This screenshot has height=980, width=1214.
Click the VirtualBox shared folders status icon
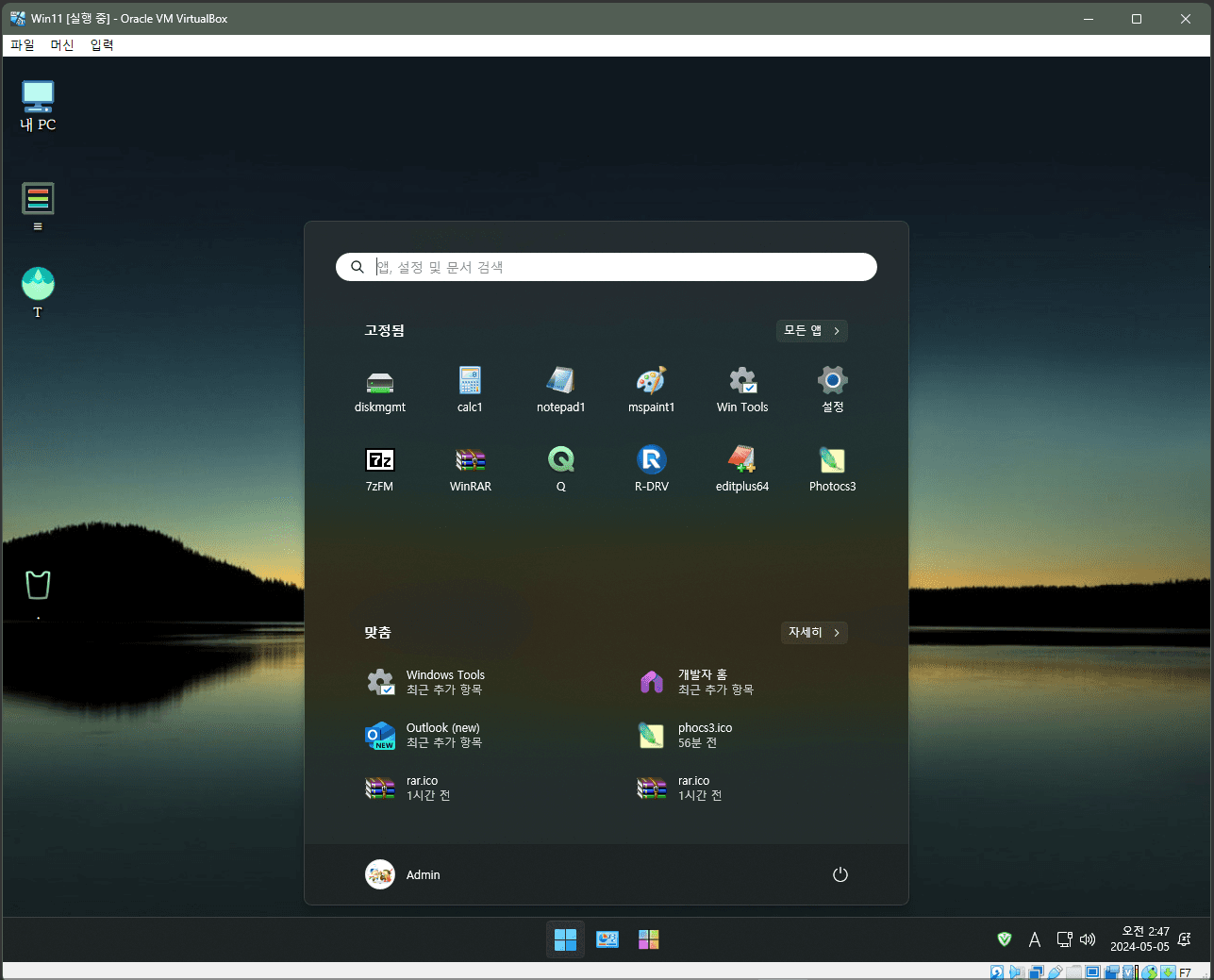[x=1073, y=972]
